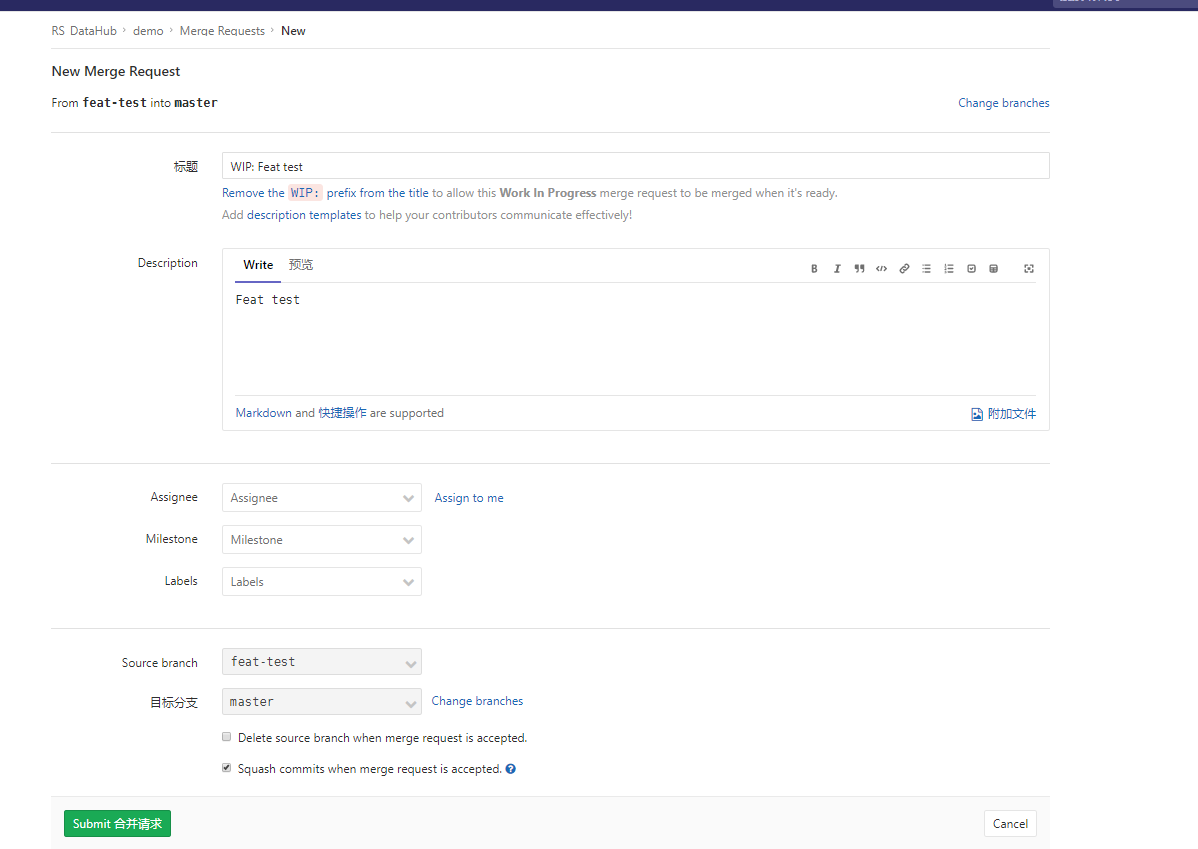Insert a bulleted list

[x=926, y=268]
